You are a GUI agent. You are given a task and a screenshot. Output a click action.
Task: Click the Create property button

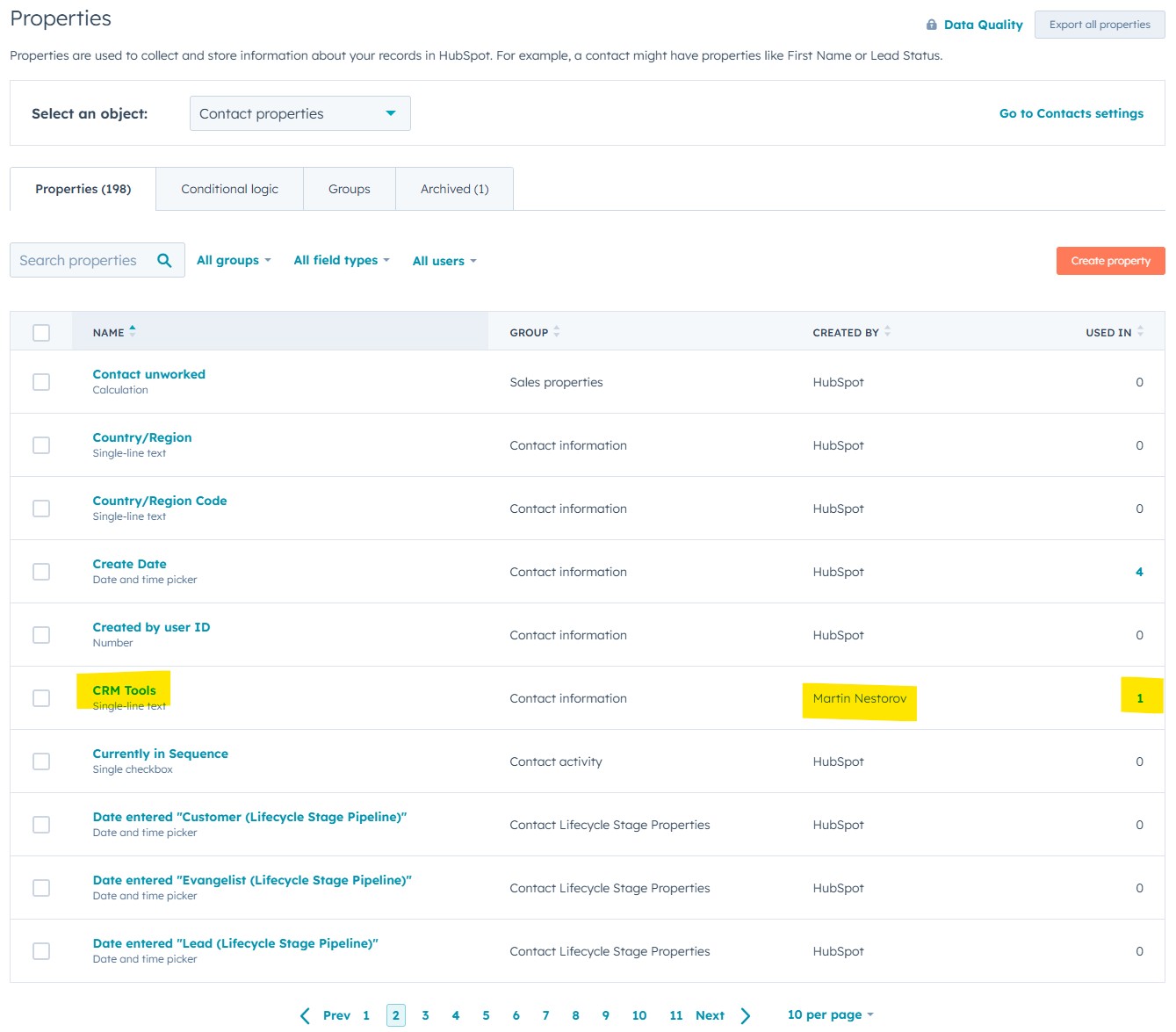(1111, 261)
